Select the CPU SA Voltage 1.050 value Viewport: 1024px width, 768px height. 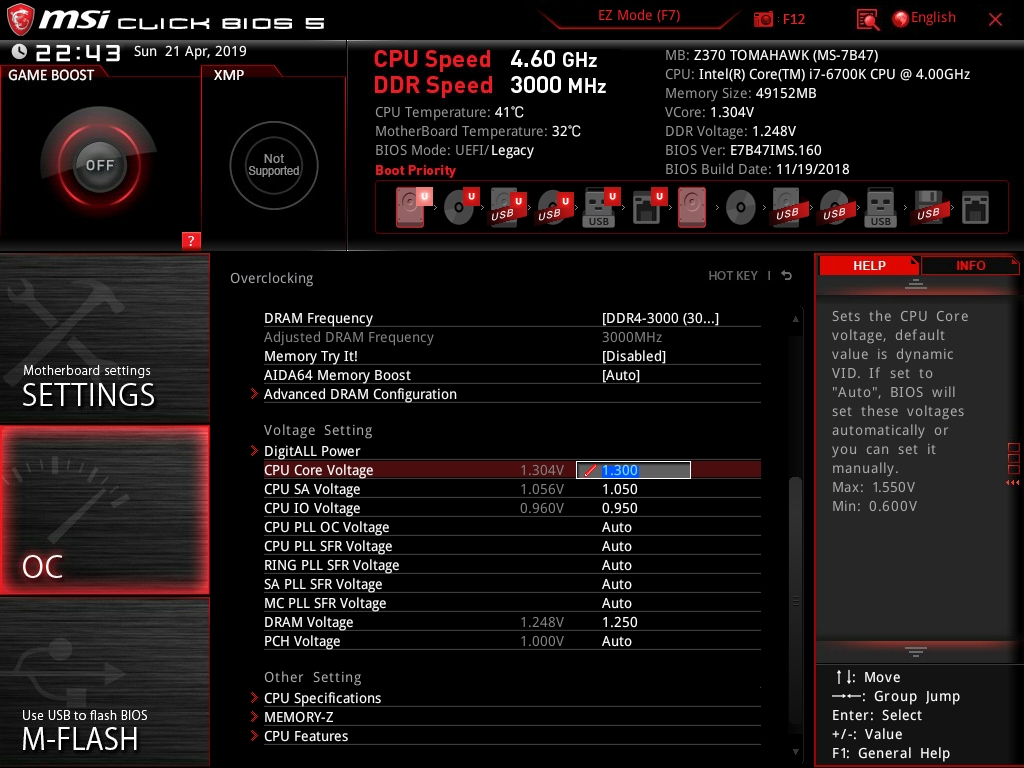619,489
